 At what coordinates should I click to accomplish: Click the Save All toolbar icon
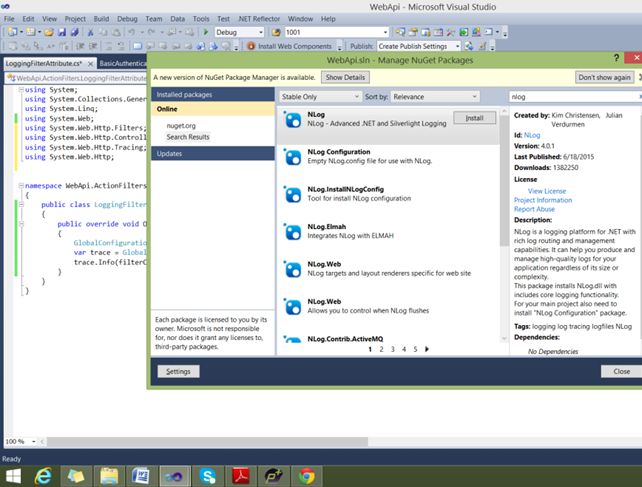pyautogui.click(x=75, y=32)
